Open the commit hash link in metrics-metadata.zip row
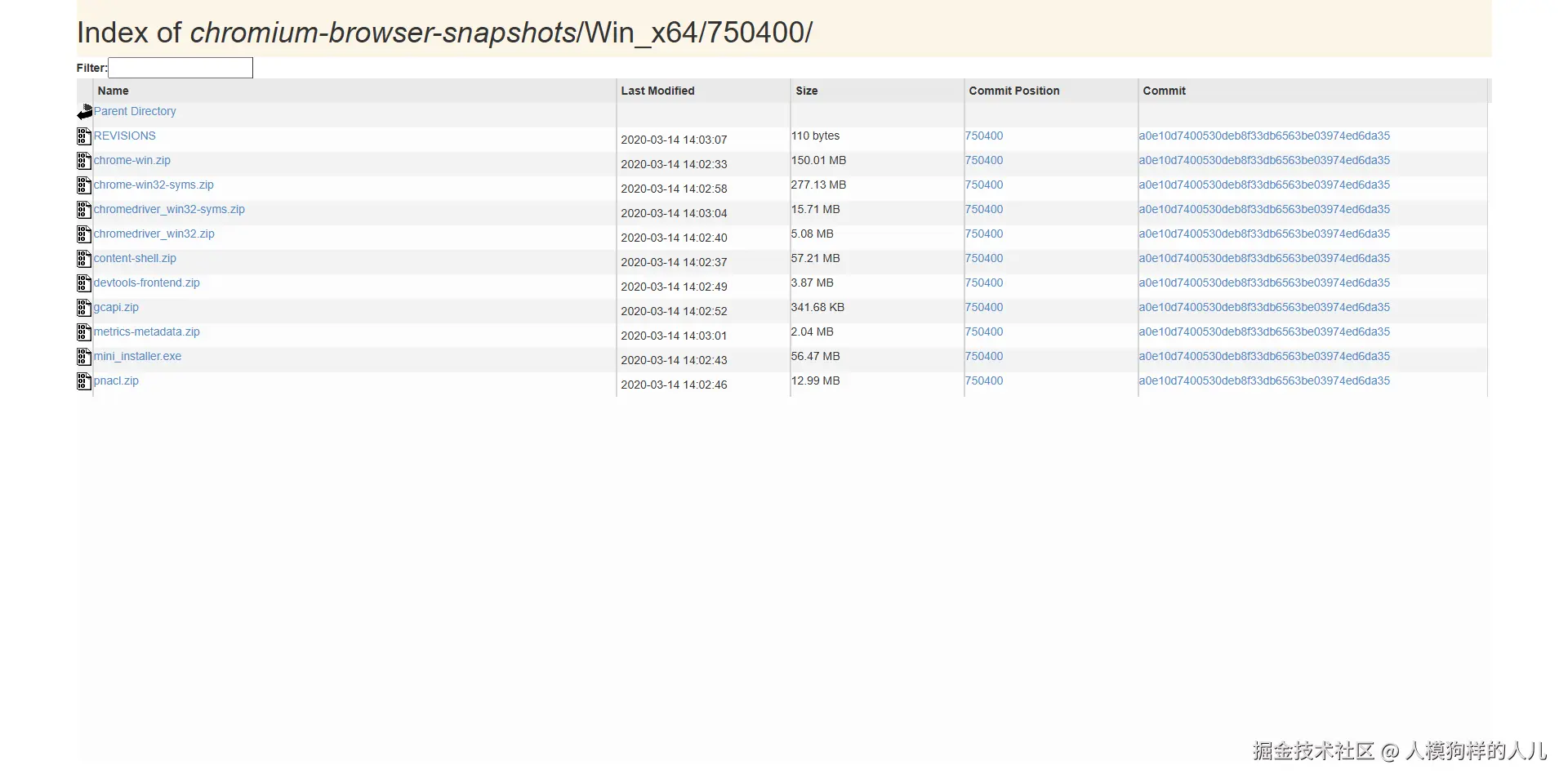Image resolution: width=1568 pixels, height=783 pixels. pyautogui.click(x=1264, y=331)
